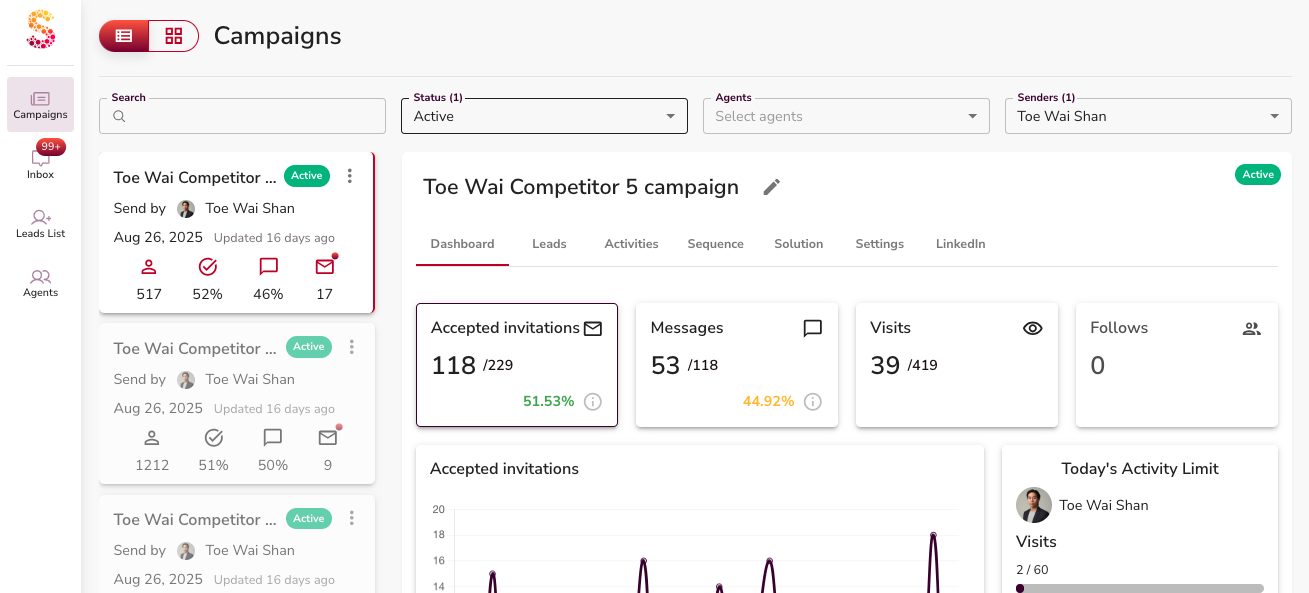This screenshot has width=1309, height=593.
Task: Switch to the Leads tab
Action: (x=549, y=244)
